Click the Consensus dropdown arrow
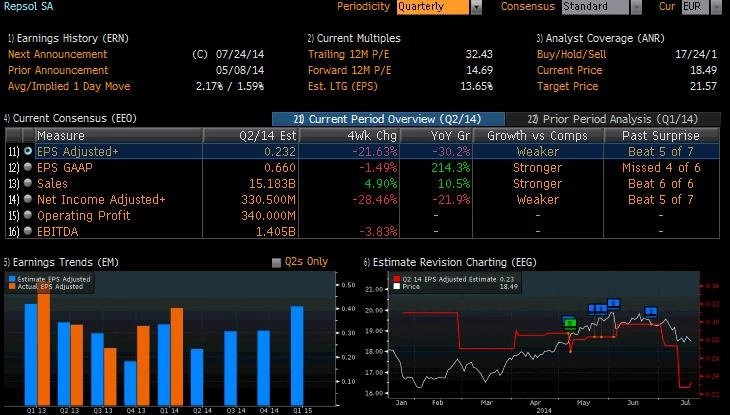The height and width of the screenshot is (415, 730). 636,7
